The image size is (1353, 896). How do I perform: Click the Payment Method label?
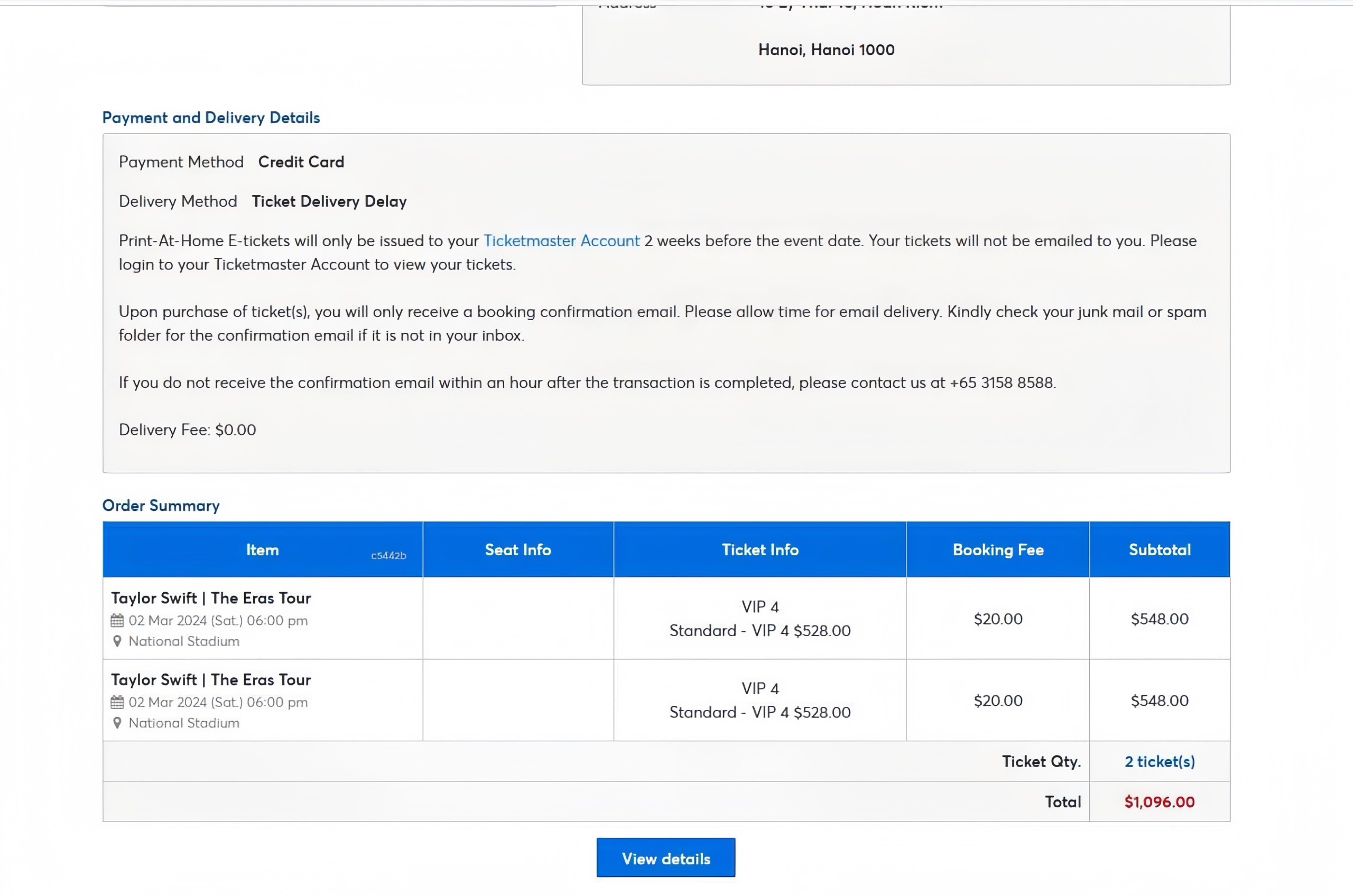click(x=181, y=162)
